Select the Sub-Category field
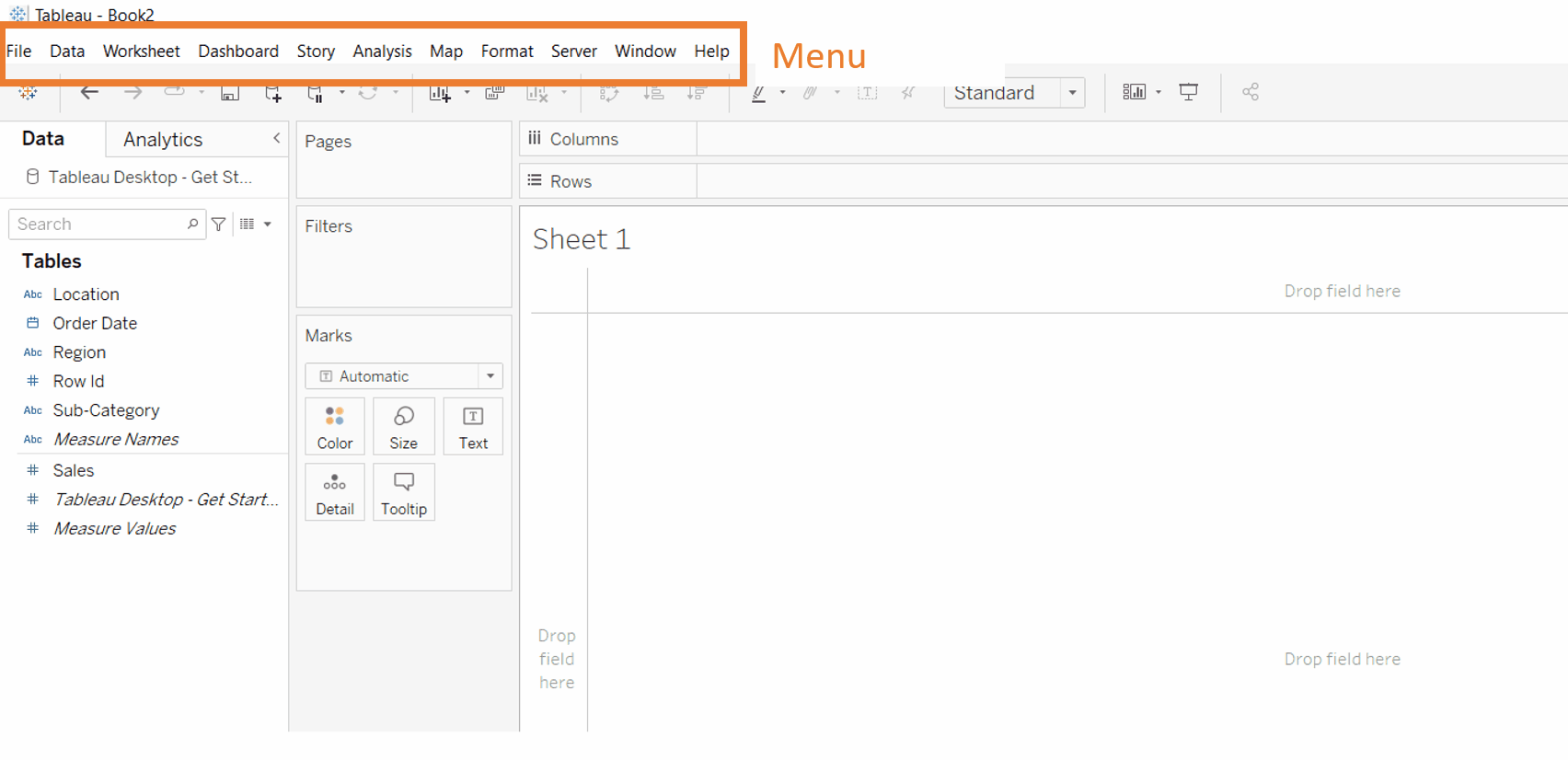The width and height of the screenshot is (1568, 760). point(106,410)
